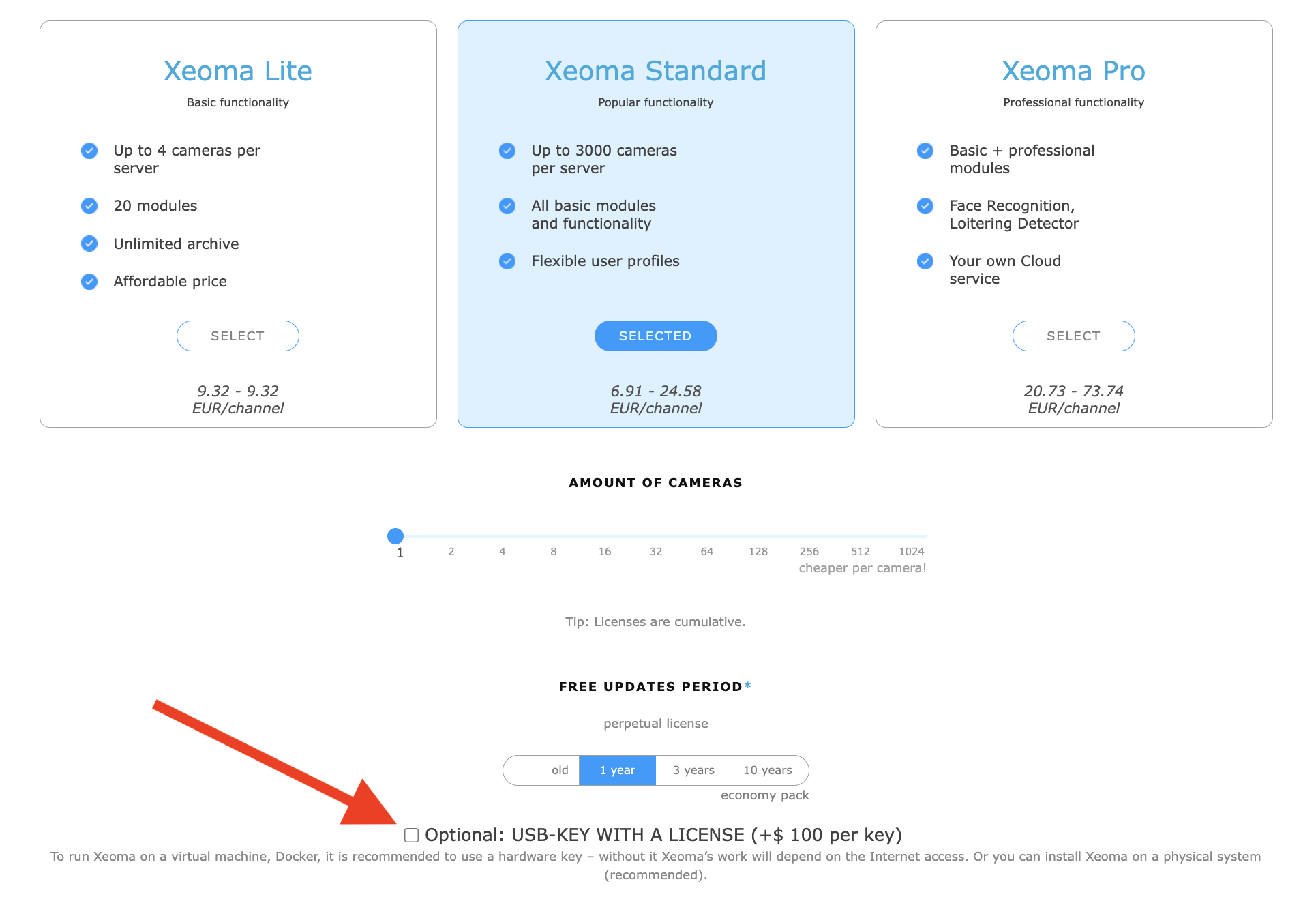
Task: Select the Xeoma Lite plan
Action: tap(237, 336)
